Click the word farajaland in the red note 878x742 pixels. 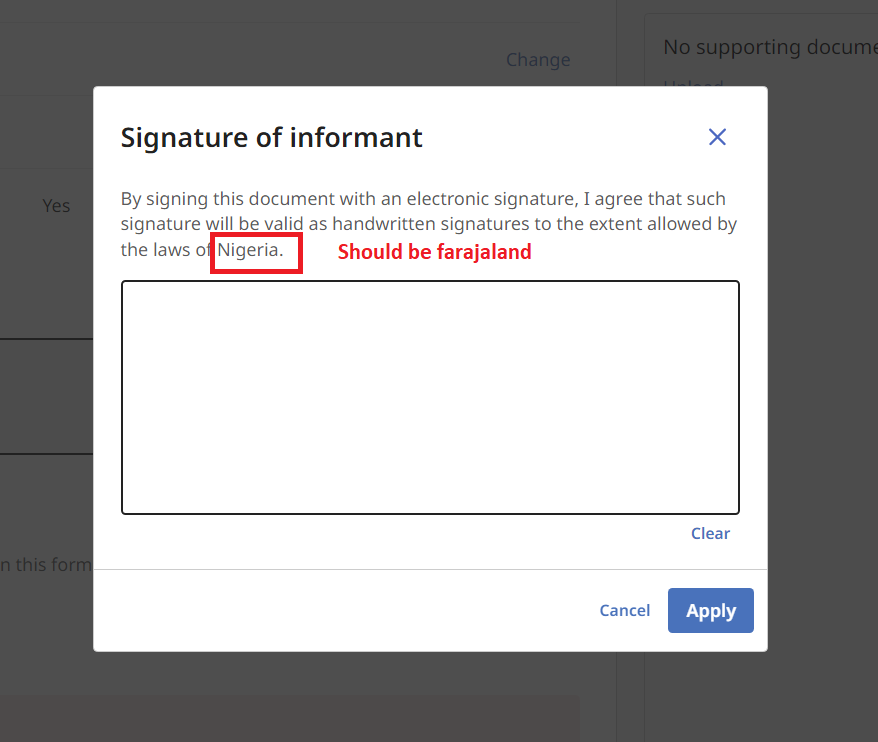[487, 252]
